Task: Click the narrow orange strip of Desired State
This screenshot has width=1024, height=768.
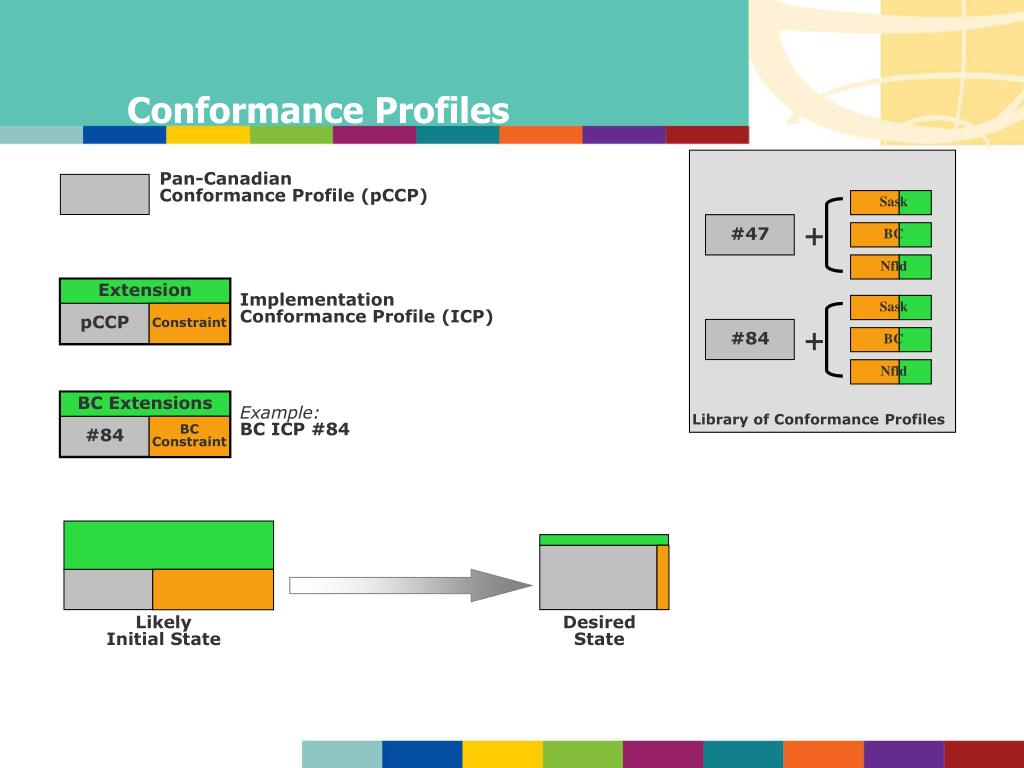Action: pyautogui.click(x=663, y=578)
